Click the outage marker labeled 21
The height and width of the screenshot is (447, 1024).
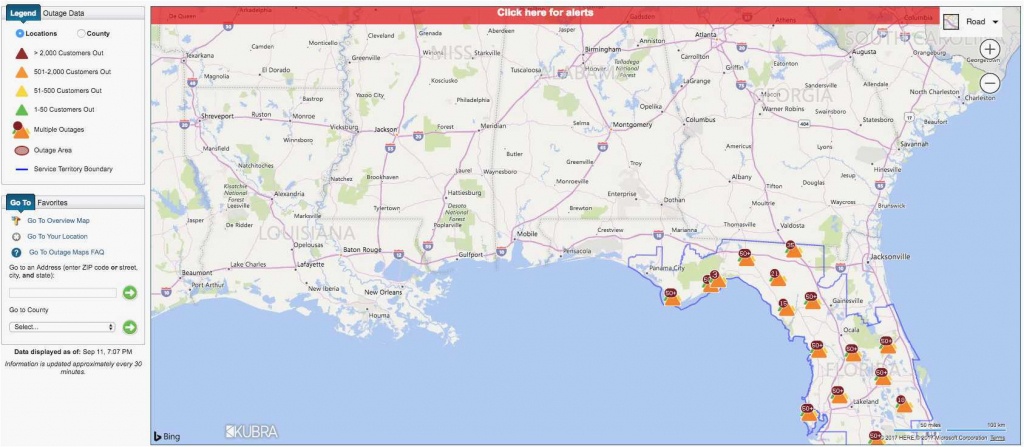(x=777, y=277)
